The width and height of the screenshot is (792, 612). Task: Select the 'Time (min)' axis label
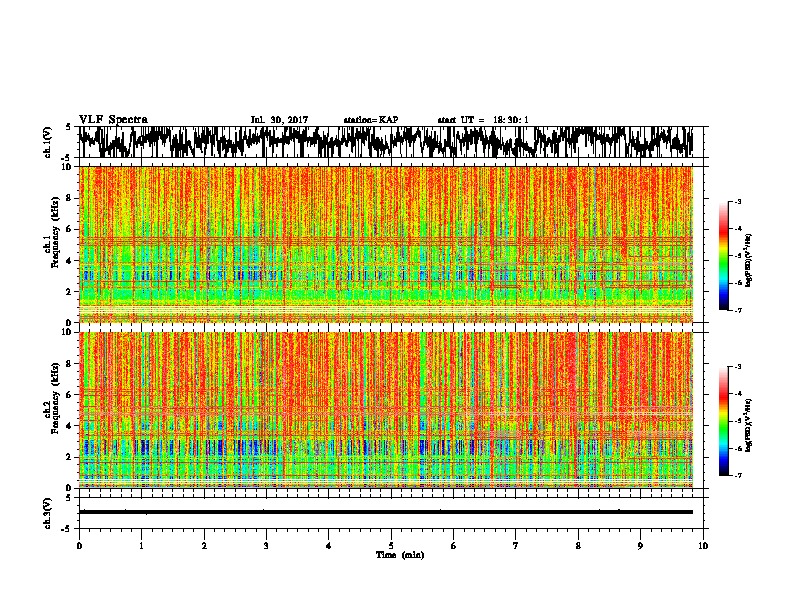[x=400, y=555]
